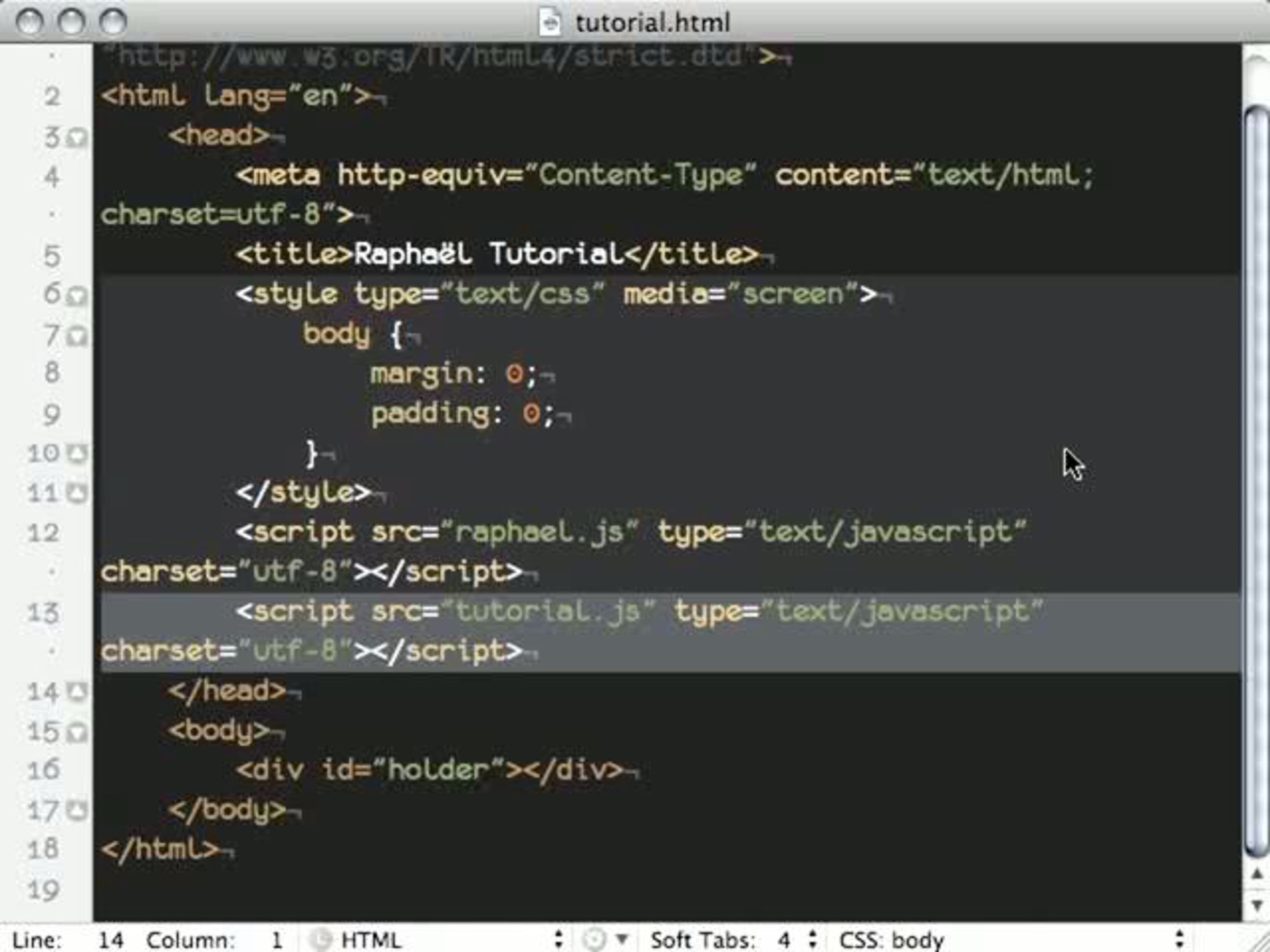Click the scrollbar down arrow
The width and height of the screenshot is (1270, 952).
click(1257, 905)
